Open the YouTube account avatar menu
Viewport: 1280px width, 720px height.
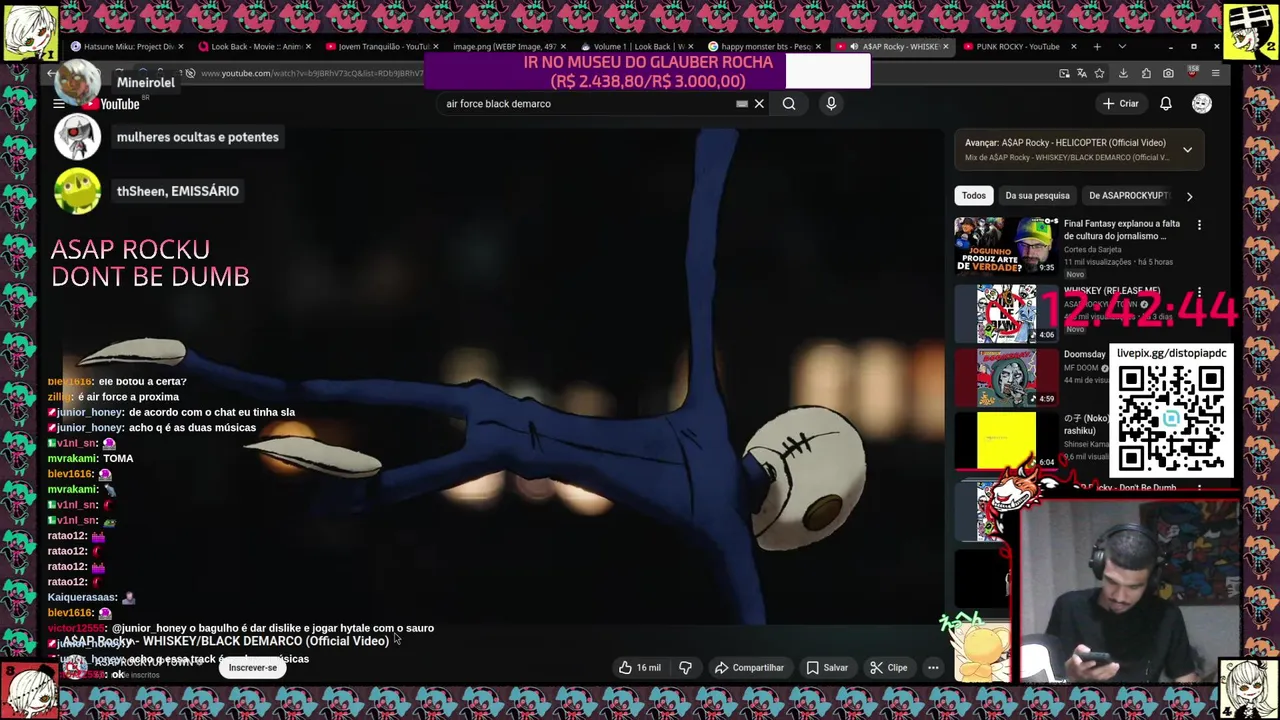1202,104
